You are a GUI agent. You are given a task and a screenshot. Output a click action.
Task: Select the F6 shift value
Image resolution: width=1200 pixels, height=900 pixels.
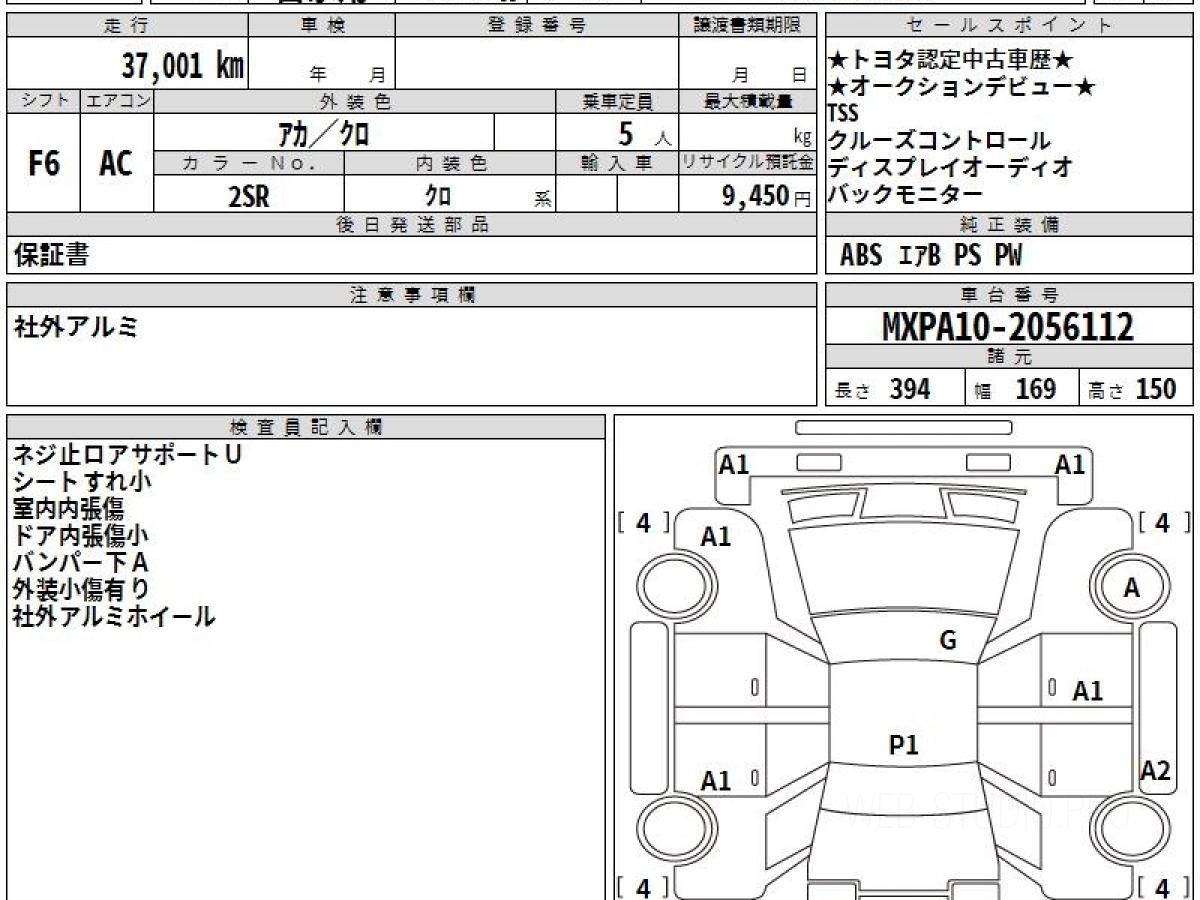[43, 163]
